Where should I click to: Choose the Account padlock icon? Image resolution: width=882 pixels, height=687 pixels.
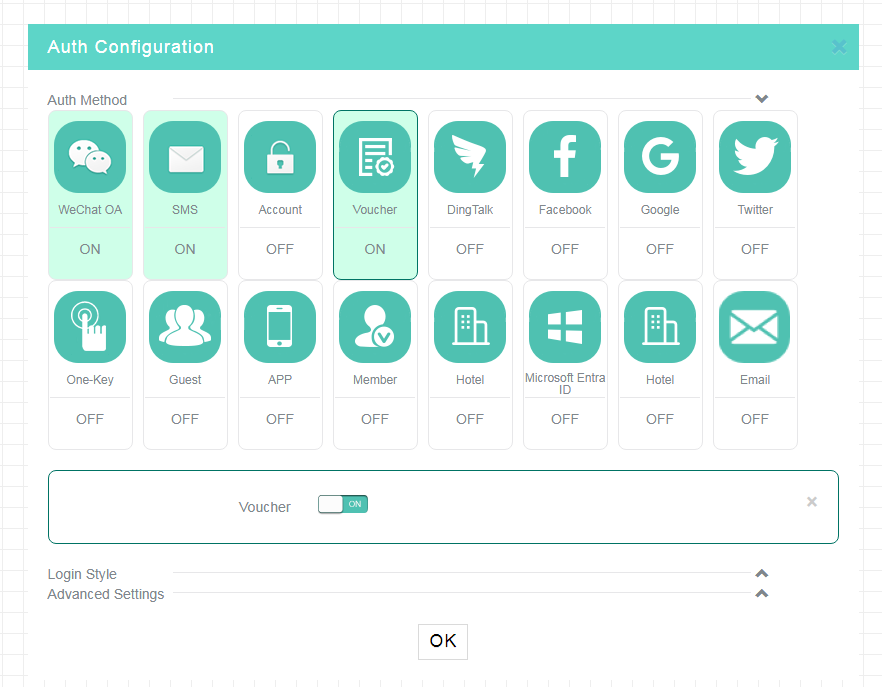click(280, 157)
